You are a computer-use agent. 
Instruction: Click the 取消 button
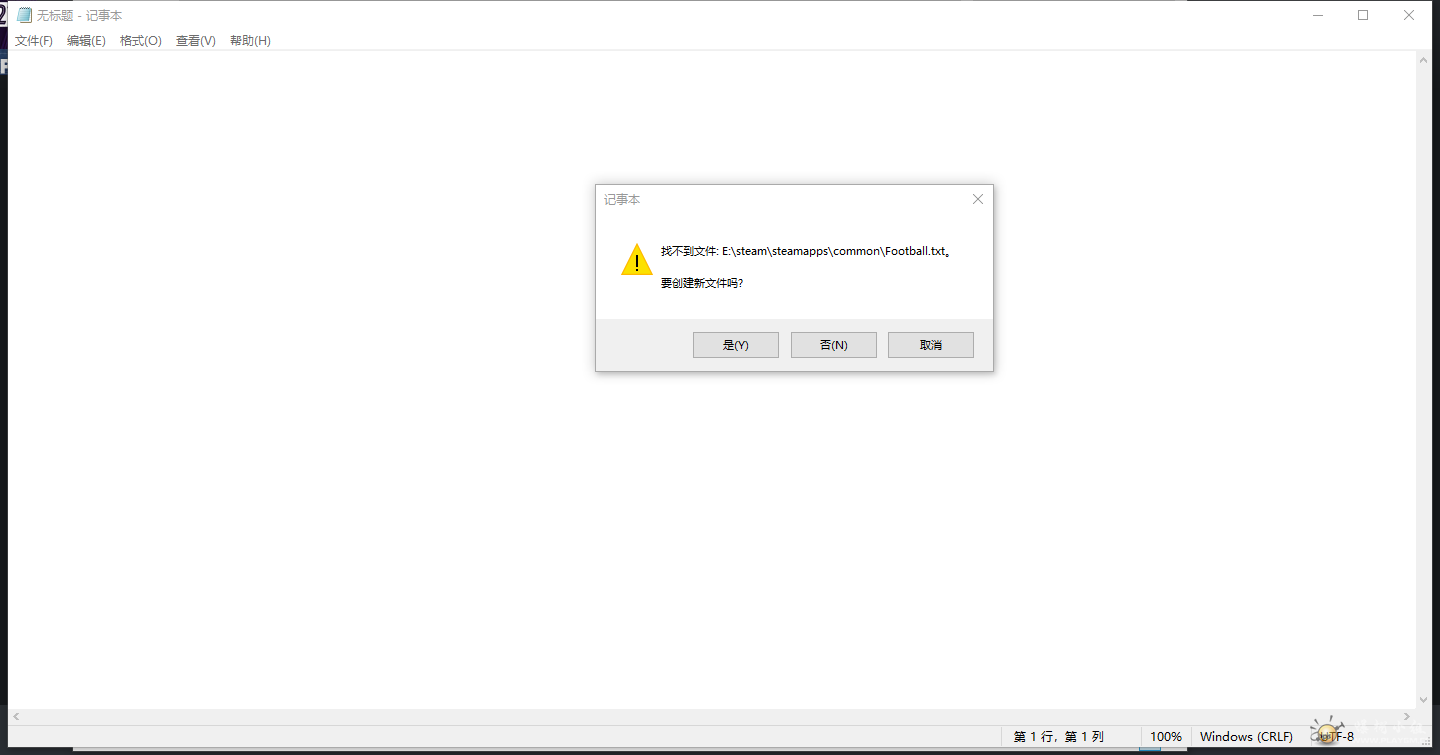931,345
